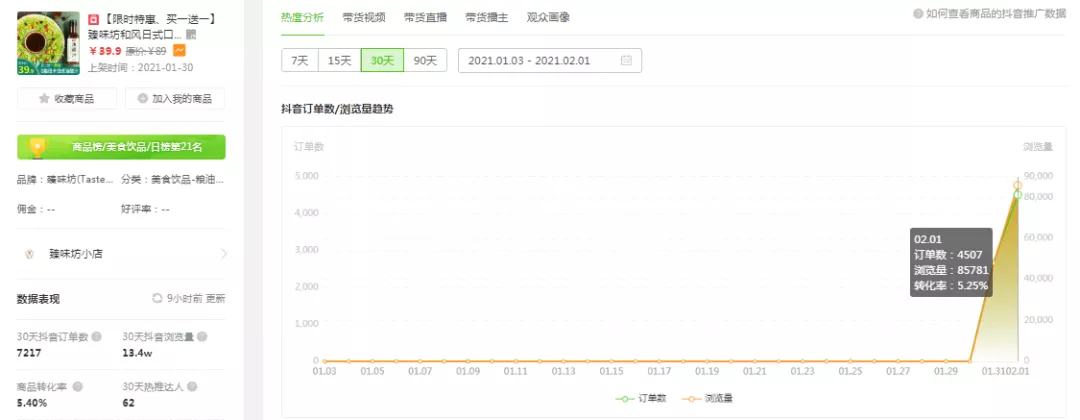The image size is (1080, 420).
Task: Click the 更新 refresh link
Action: coord(216,299)
